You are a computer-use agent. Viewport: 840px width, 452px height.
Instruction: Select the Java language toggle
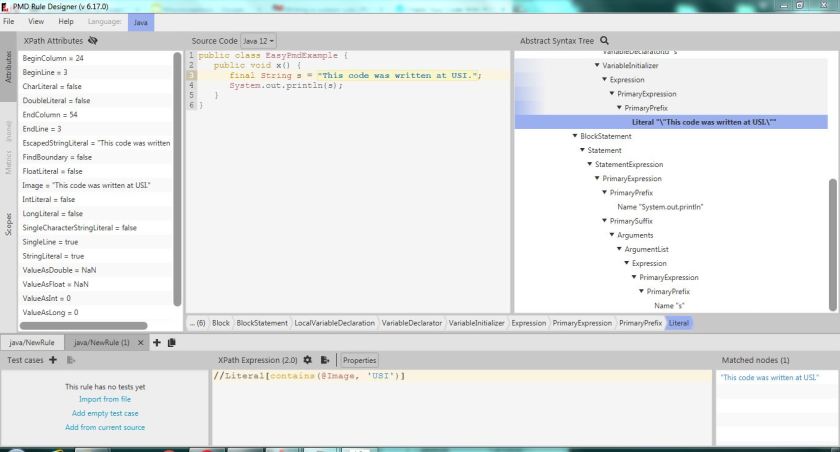(x=141, y=21)
